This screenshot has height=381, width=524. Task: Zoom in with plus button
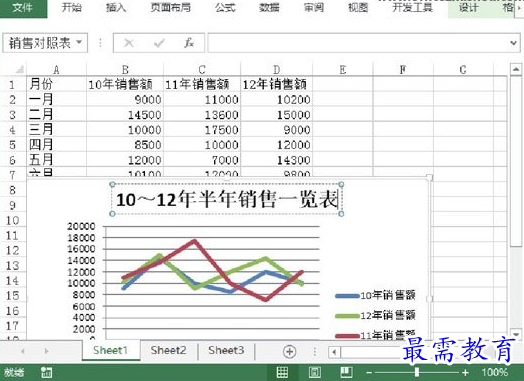click(x=465, y=372)
